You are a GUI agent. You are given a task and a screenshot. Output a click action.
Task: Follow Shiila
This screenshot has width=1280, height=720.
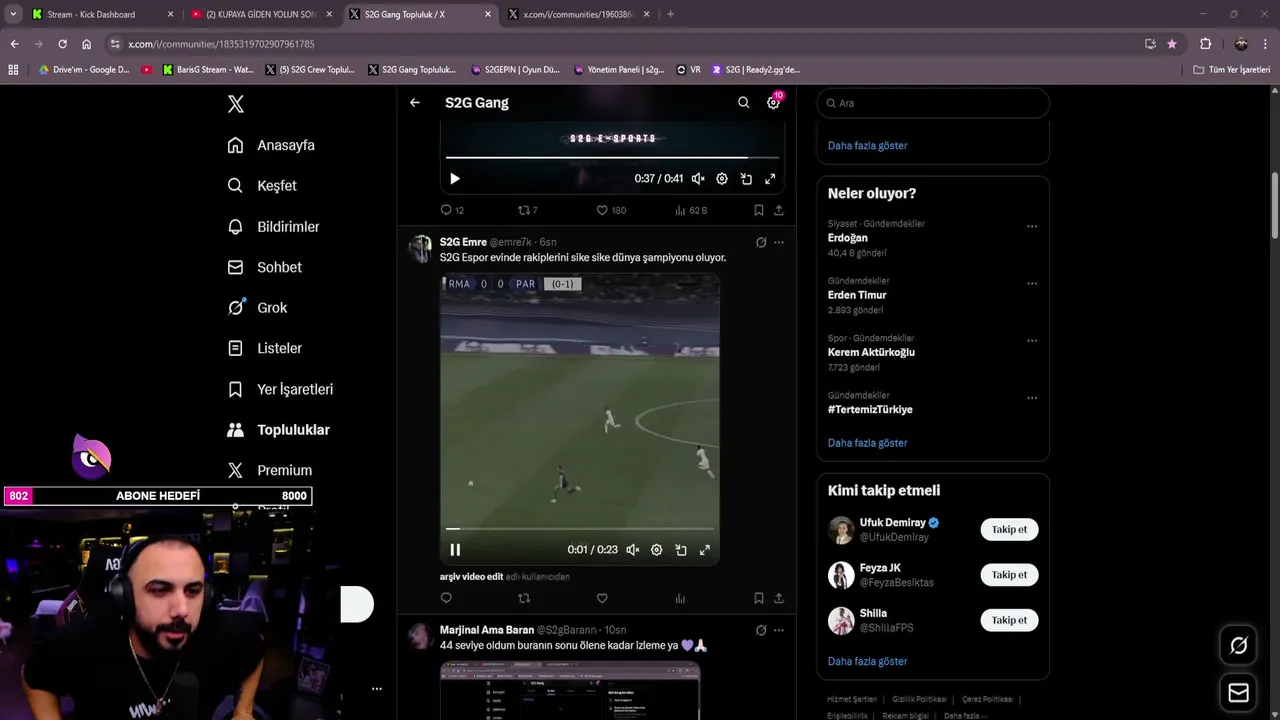[1009, 620]
